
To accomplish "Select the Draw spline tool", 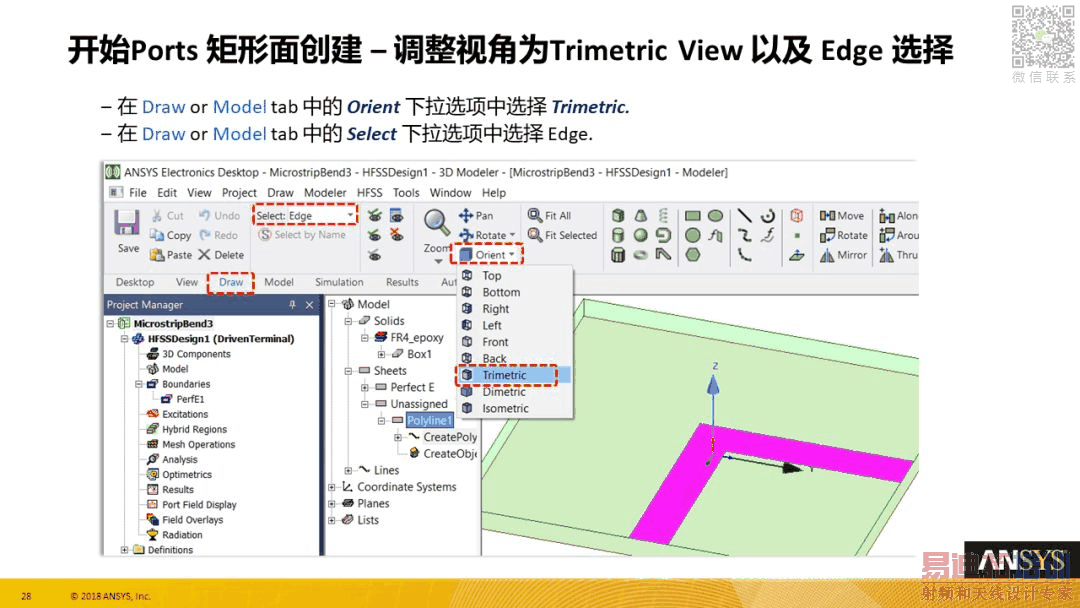I will pos(745,235).
